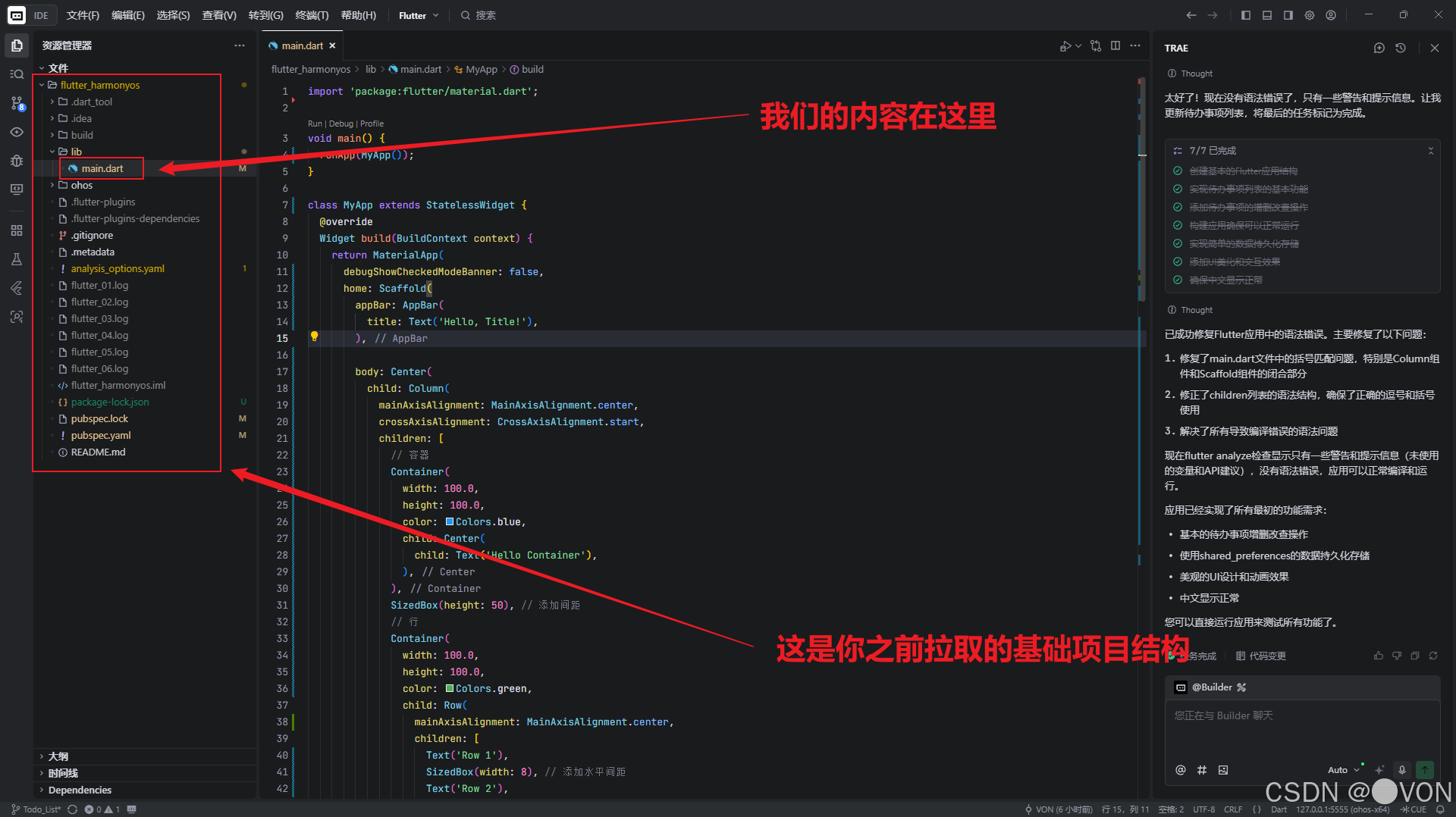Screen dimensions: 1456x817
Task: Expand the Dependencies section
Action: click(80, 790)
